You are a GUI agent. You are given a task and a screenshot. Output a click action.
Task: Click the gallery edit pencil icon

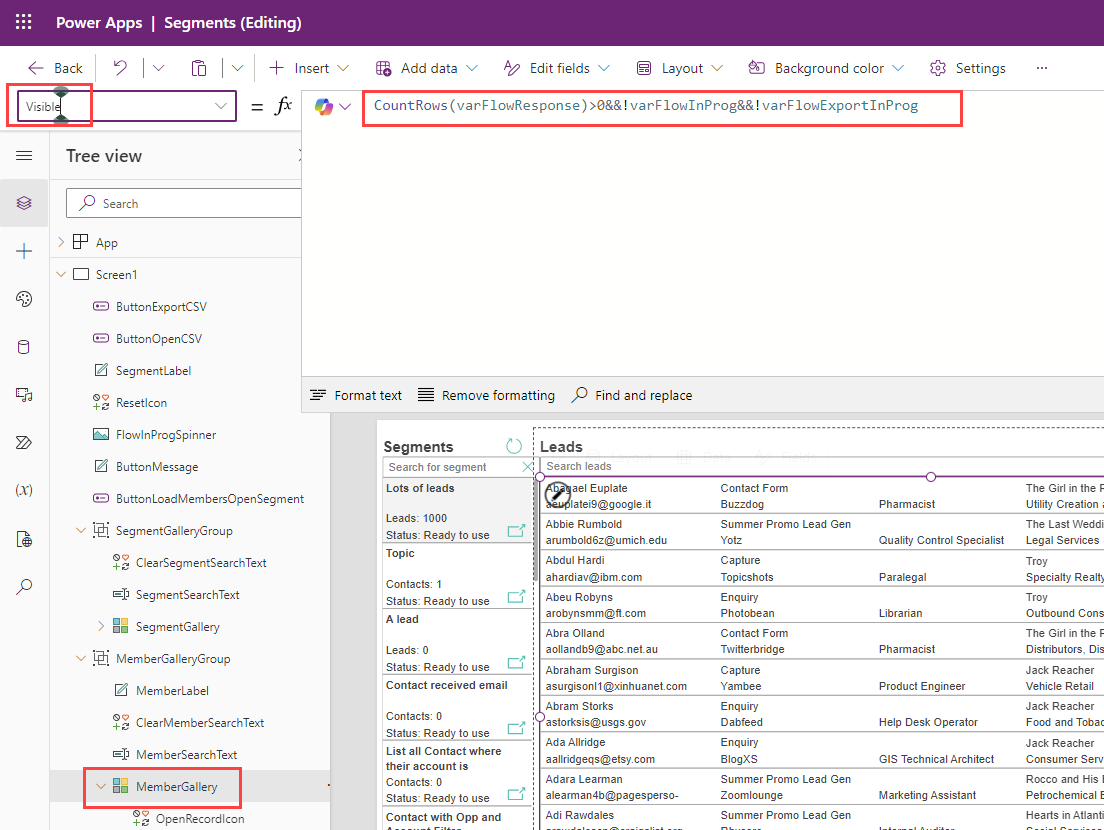[x=558, y=496]
